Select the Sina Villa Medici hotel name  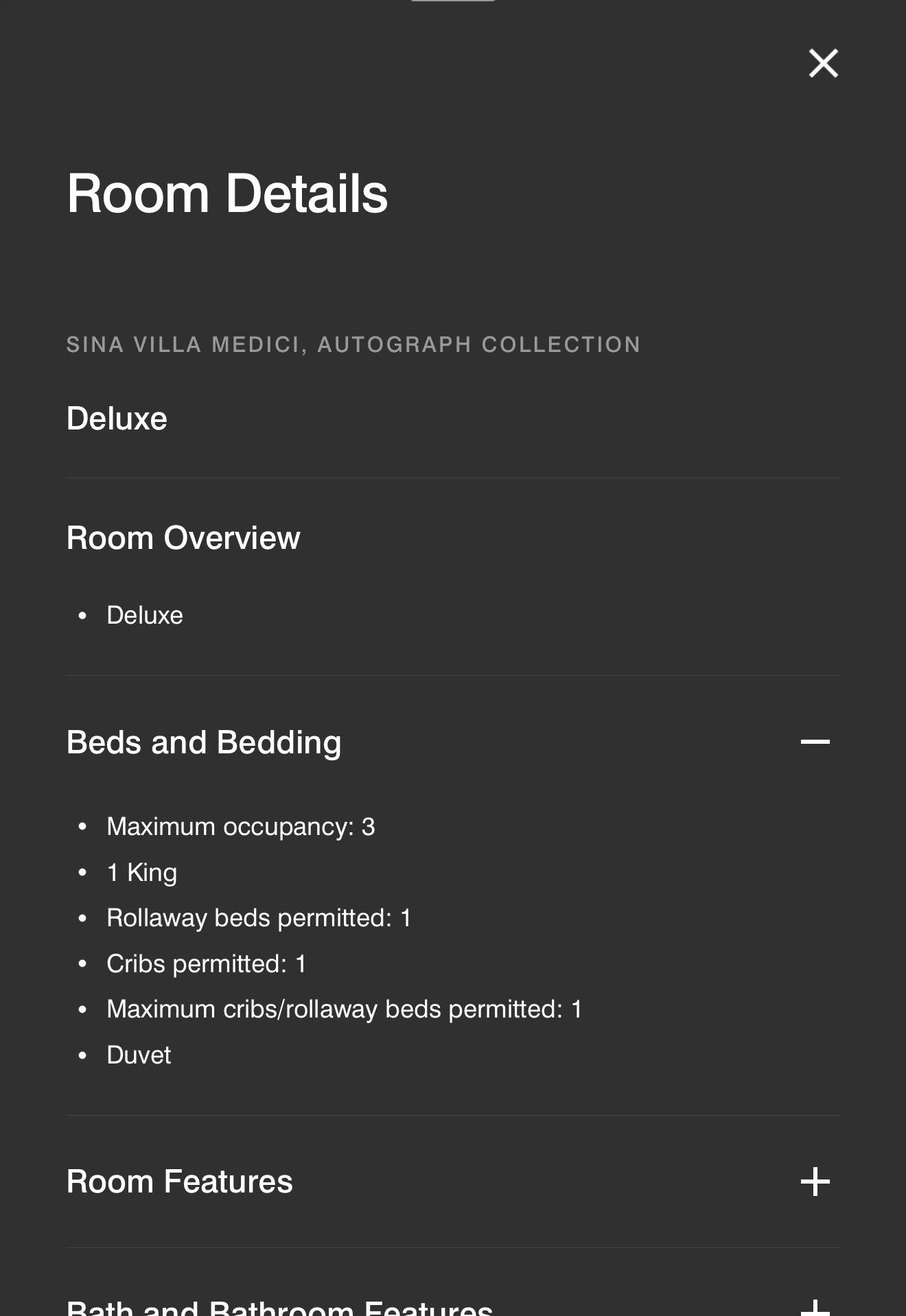(x=353, y=344)
